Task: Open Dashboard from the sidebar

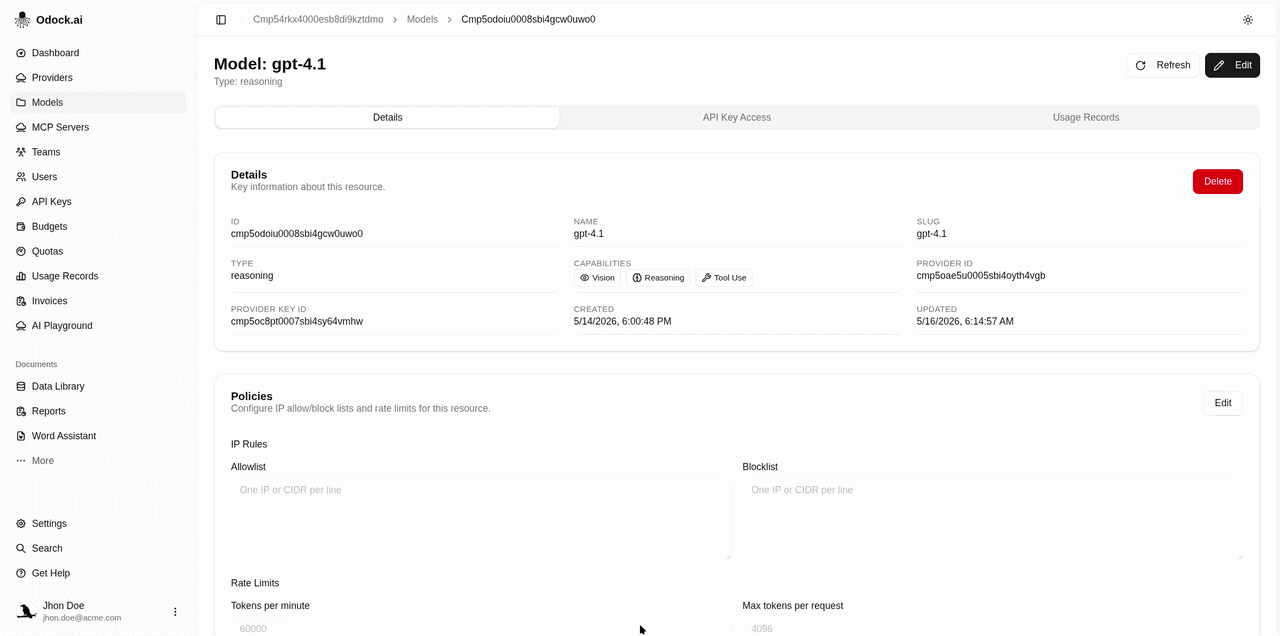Action: point(98,53)
